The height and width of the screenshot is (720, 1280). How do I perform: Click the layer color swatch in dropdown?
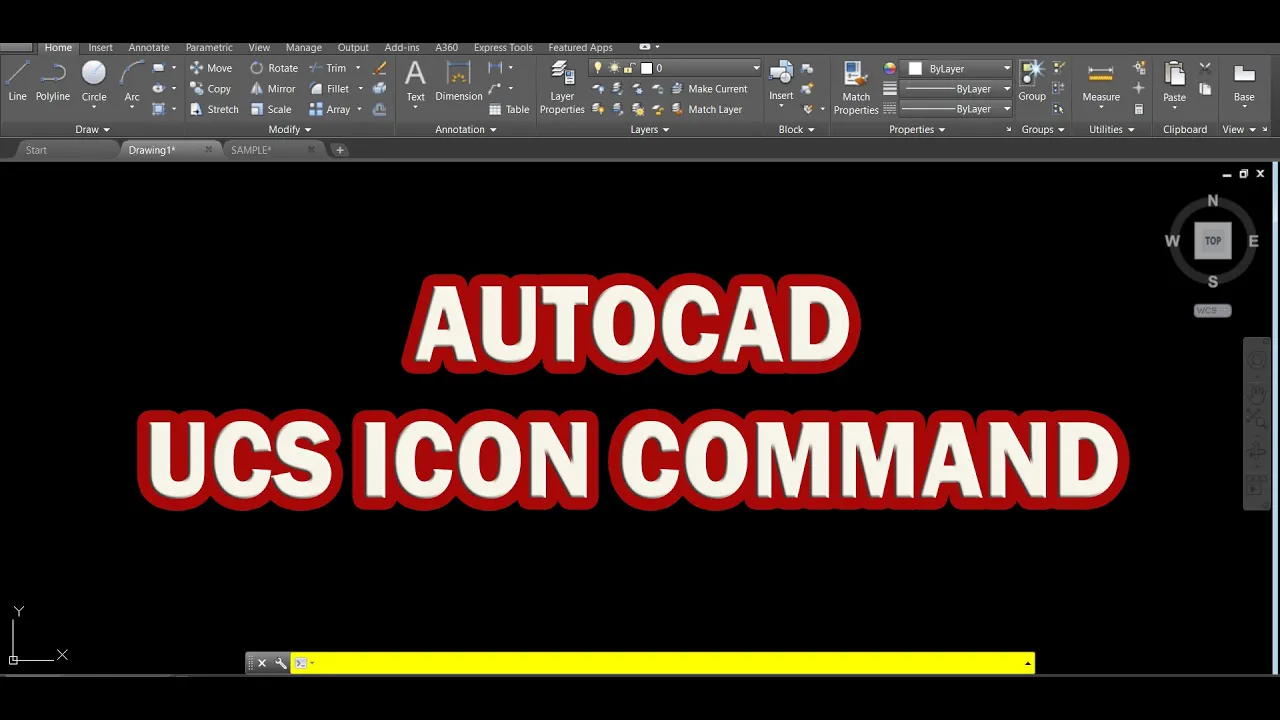click(x=646, y=68)
